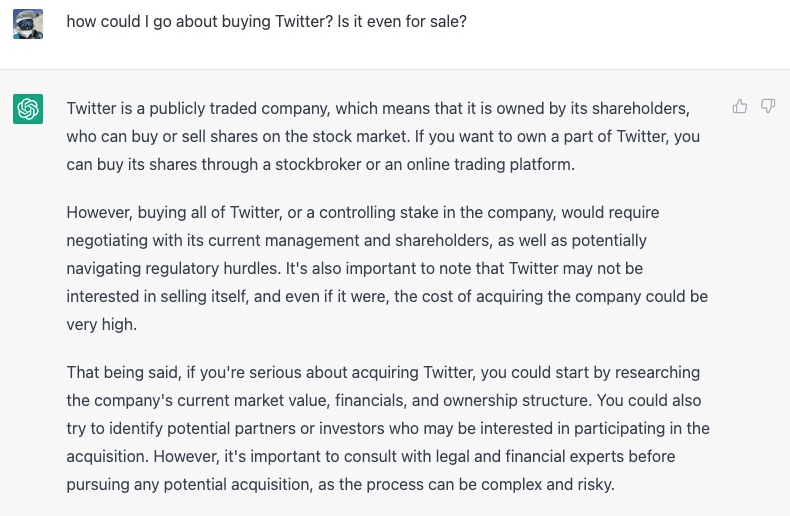Click the words "very high" ending paragraph two
Viewport: 790px width, 516px height.
pyautogui.click(x=100, y=324)
